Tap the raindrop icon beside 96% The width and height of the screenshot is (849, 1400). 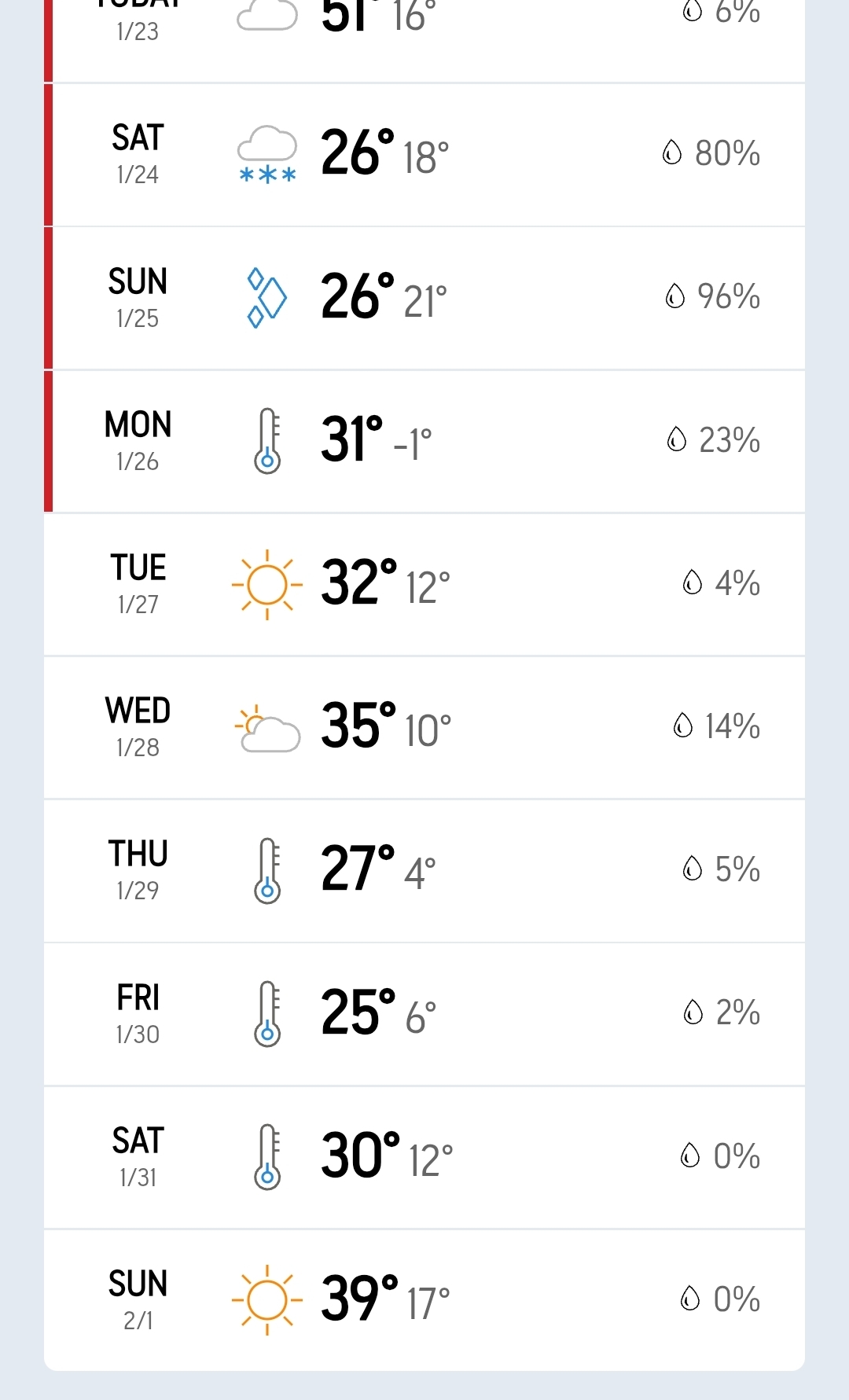pyautogui.click(x=675, y=296)
